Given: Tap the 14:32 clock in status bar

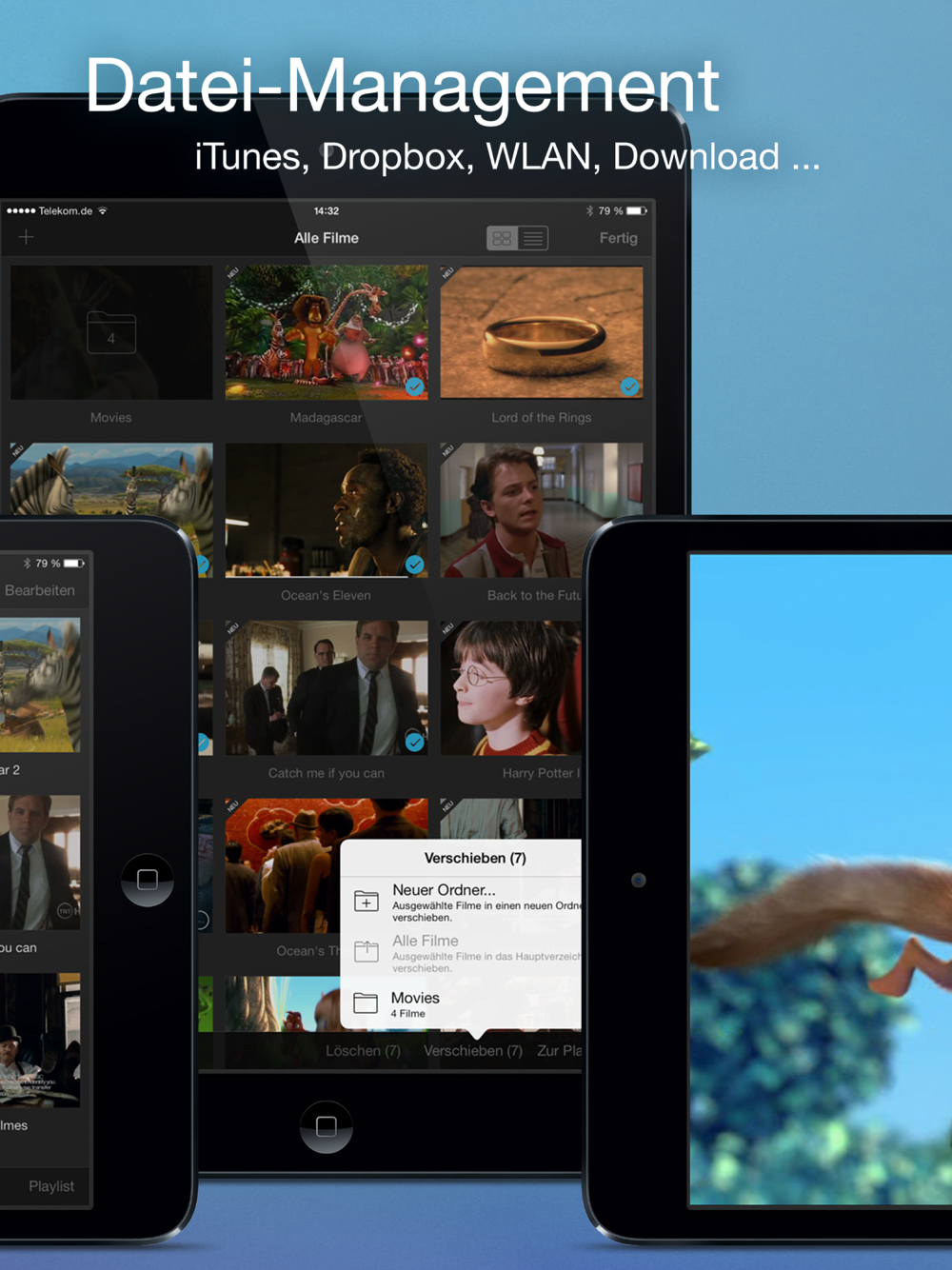Looking at the screenshot, I should (x=327, y=210).
